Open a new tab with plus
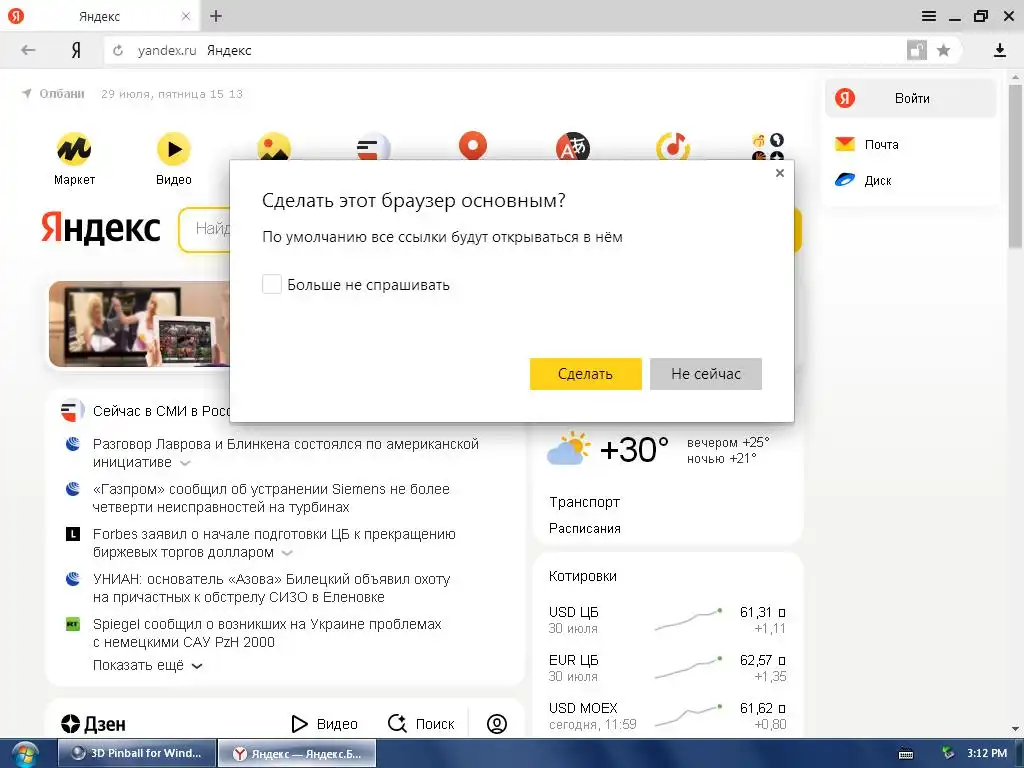Screen dimensions: 1024x768 click(x=216, y=16)
